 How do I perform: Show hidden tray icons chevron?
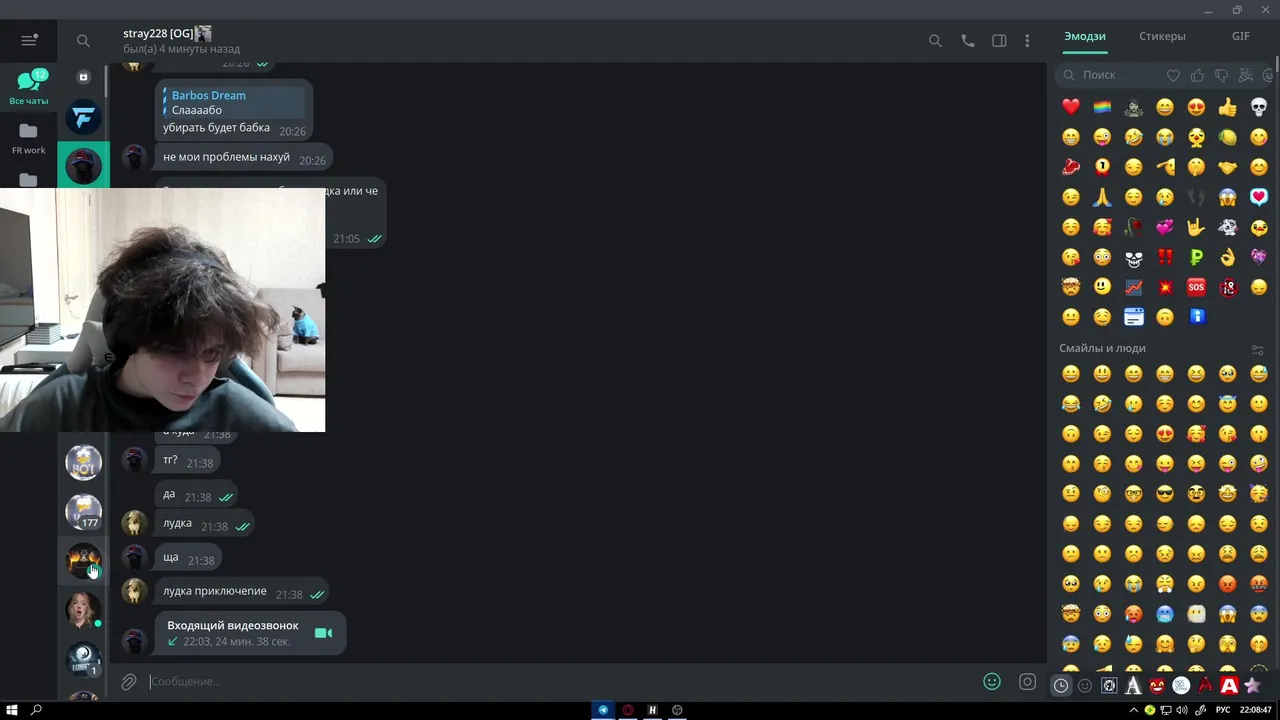1136,710
